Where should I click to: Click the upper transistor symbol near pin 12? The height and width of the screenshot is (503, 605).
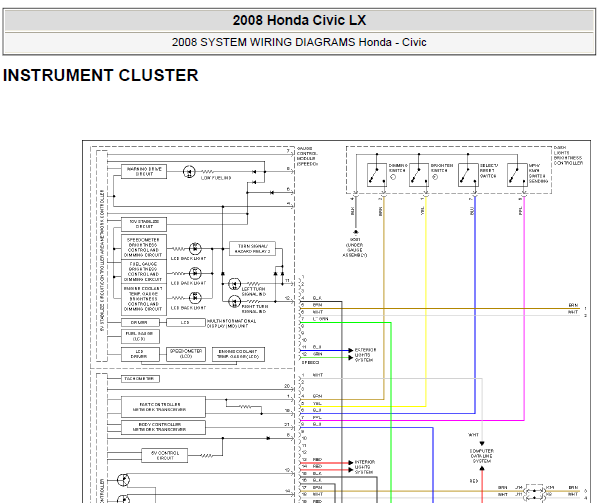click(123, 480)
